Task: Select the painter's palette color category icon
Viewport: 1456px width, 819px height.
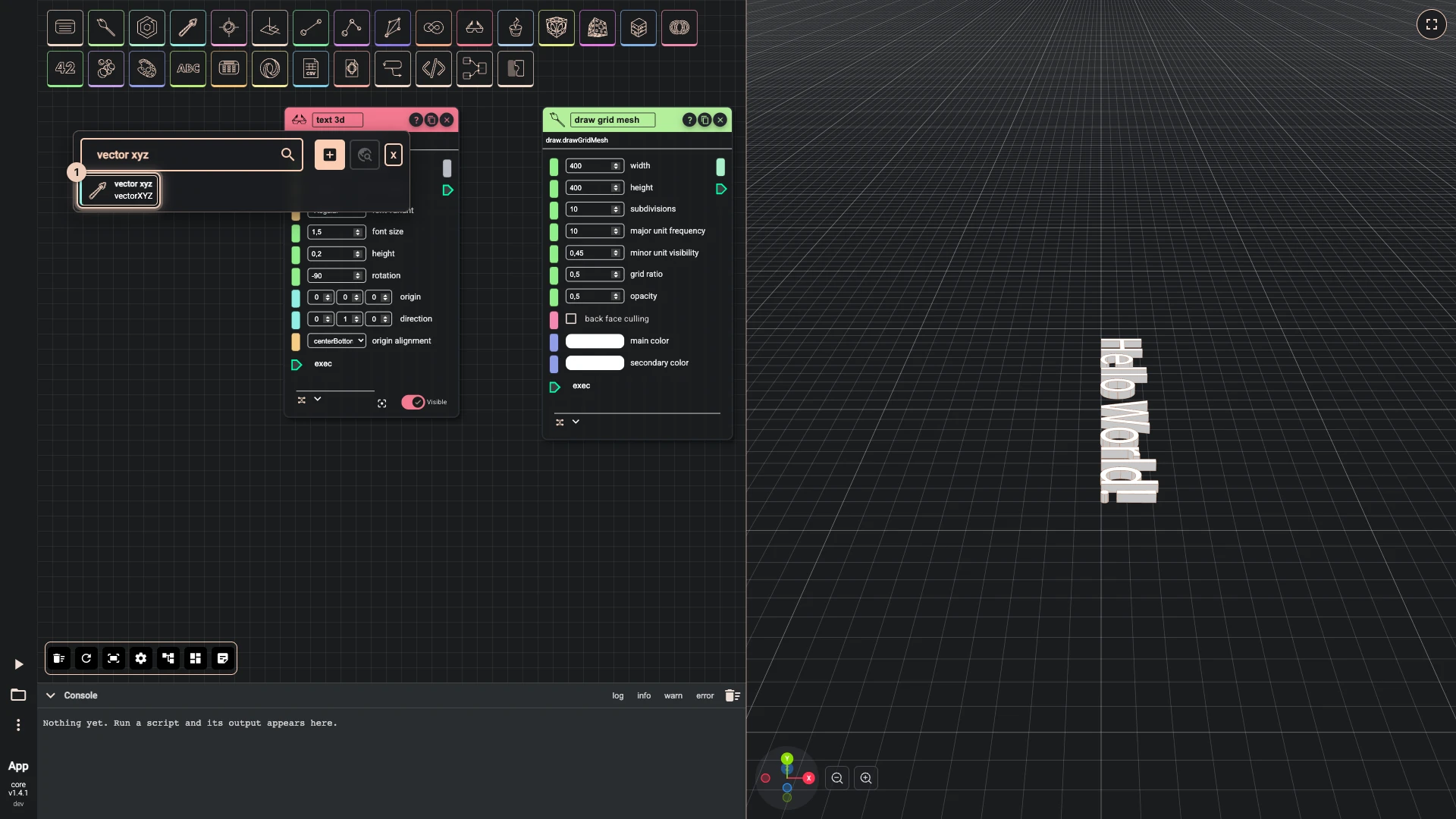Action: pyautogui.click(x=147, y=69)
